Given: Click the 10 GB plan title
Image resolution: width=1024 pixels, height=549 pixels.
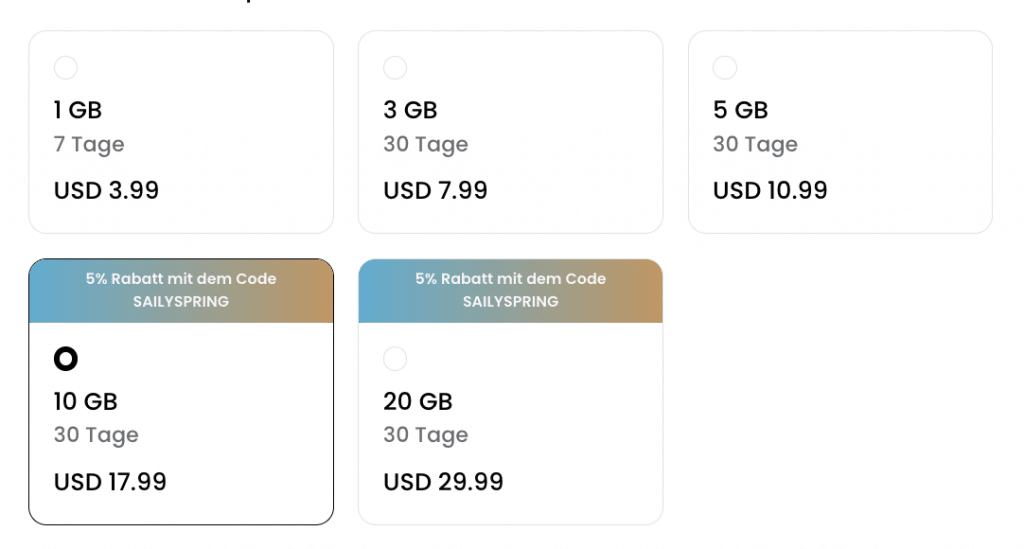Looking at the screenshot, I should pyautogui.click(x=86, y=401).
